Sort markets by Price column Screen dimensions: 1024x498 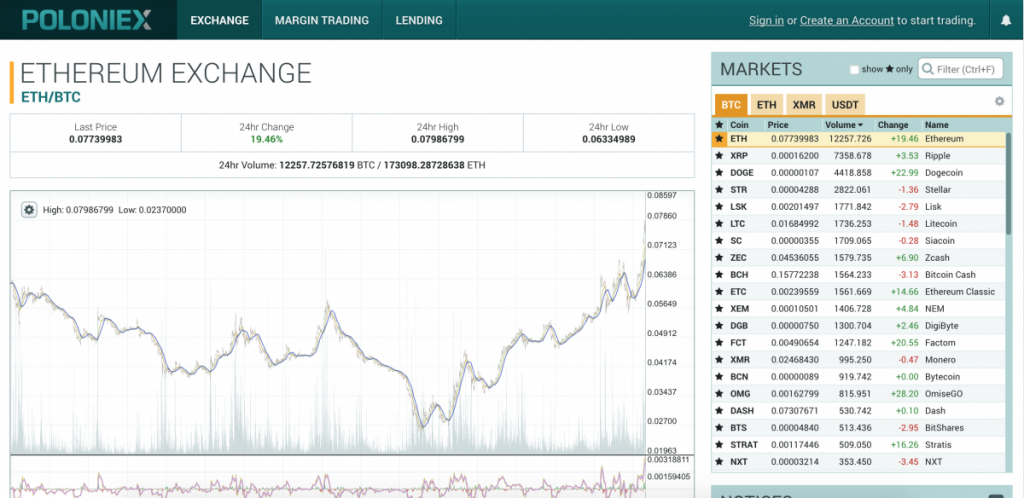(778, 125)
